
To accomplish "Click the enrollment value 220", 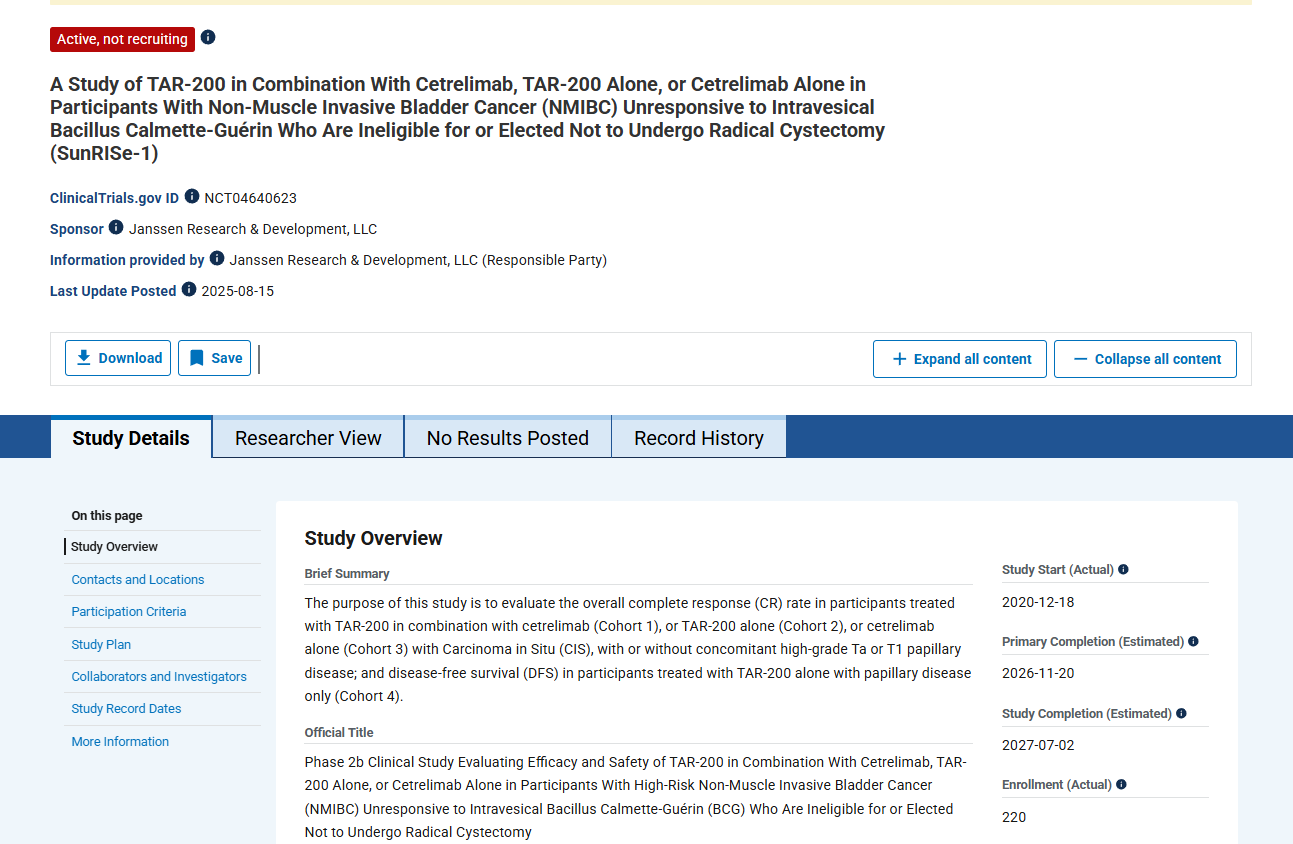I will (x=1014, y=817).
